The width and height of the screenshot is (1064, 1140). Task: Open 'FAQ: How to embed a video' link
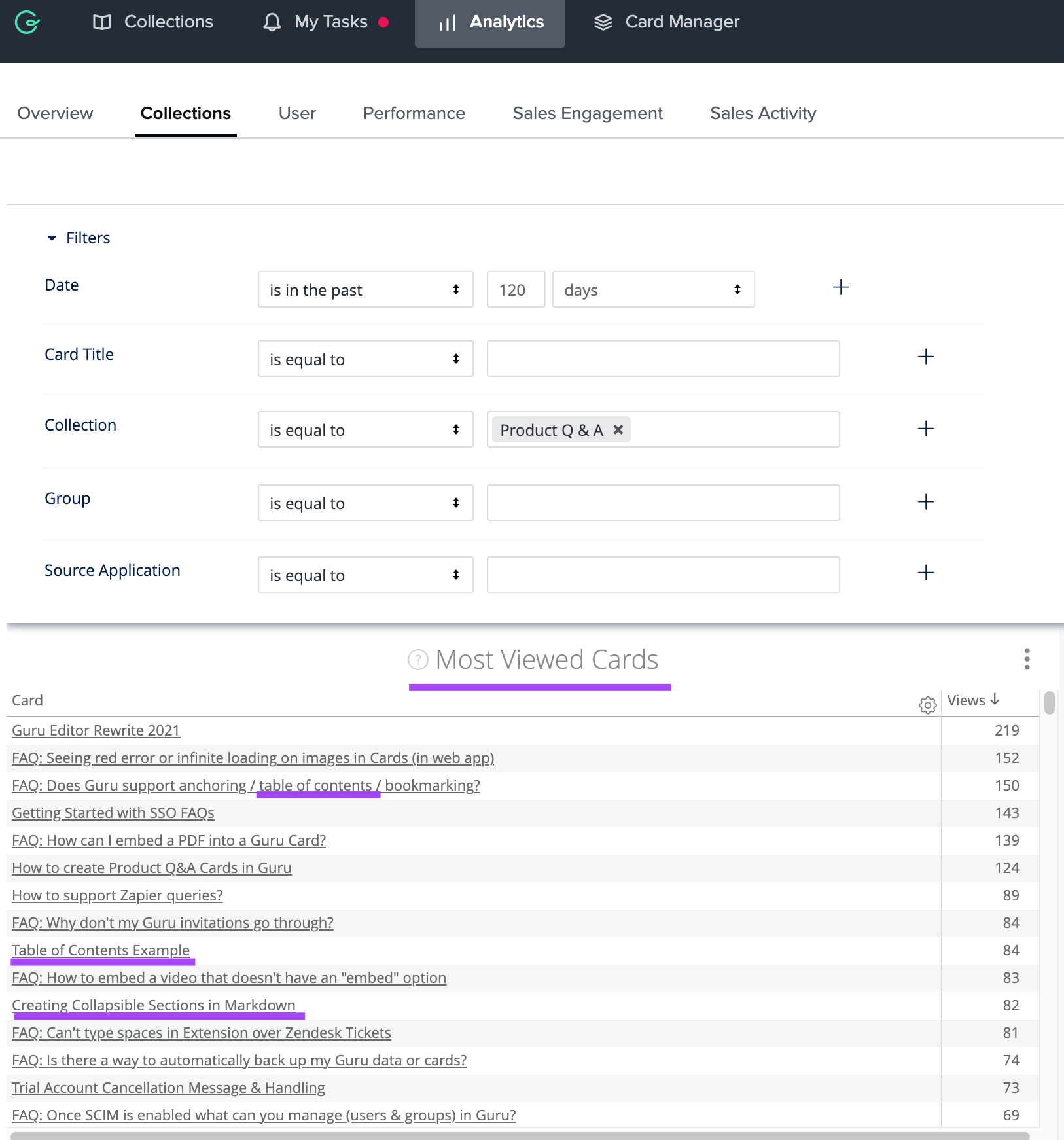(229, 978)
